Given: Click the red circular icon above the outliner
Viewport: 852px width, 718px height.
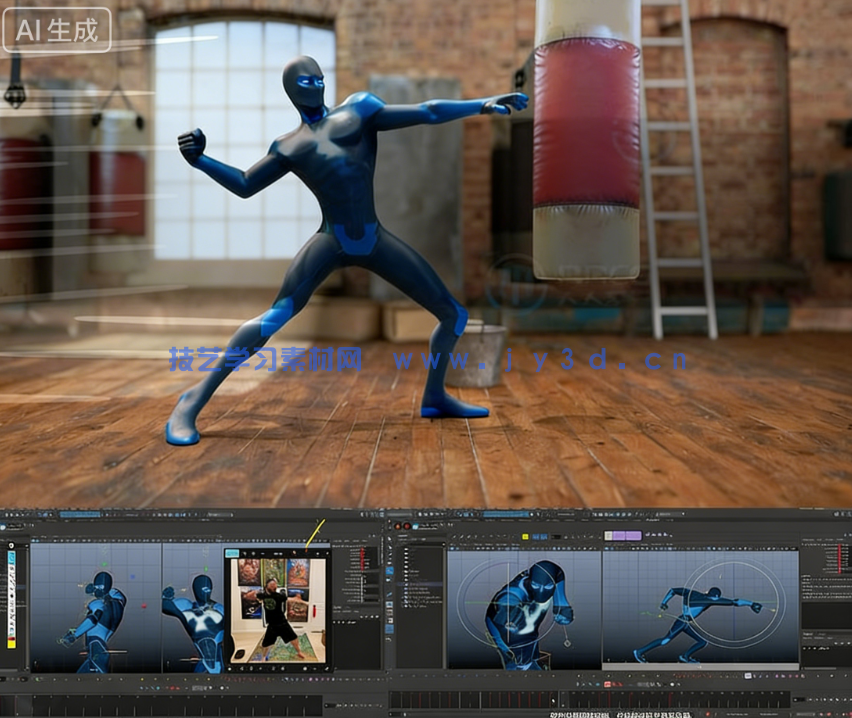Looking at the screenshot, I should tap(406, 525).
